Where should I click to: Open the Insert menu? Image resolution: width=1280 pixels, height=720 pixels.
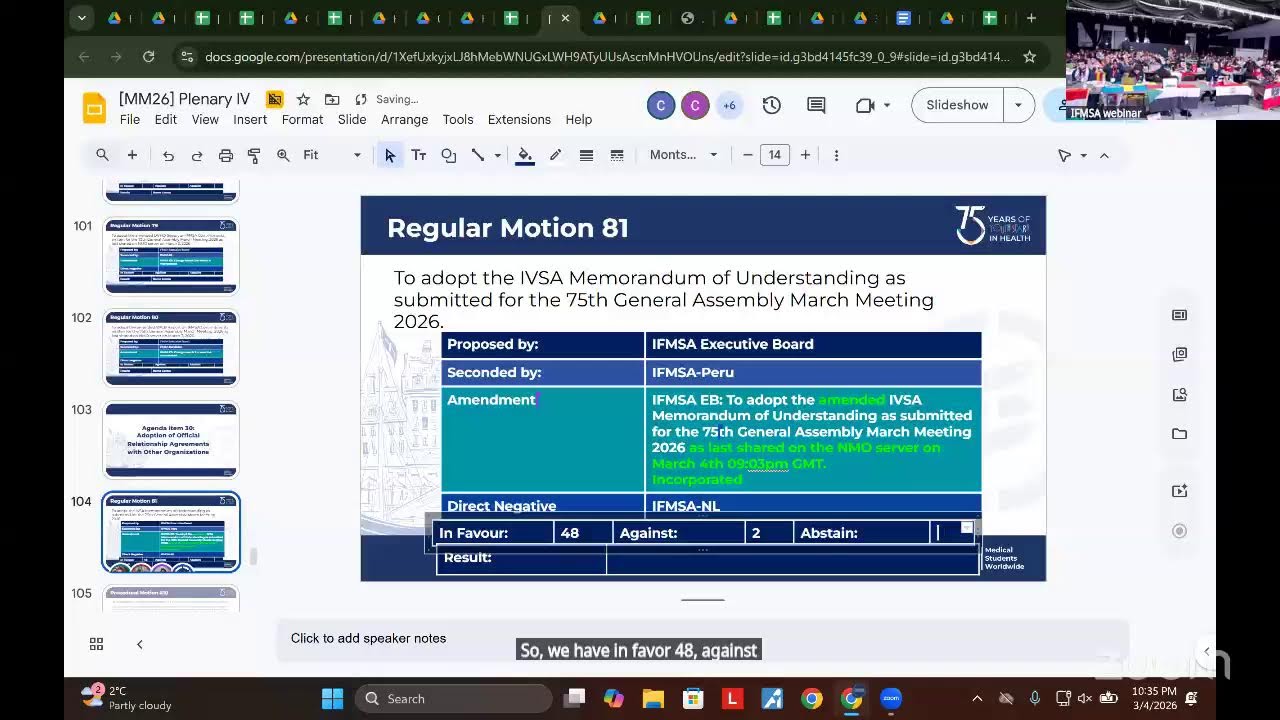coord(250,119)
